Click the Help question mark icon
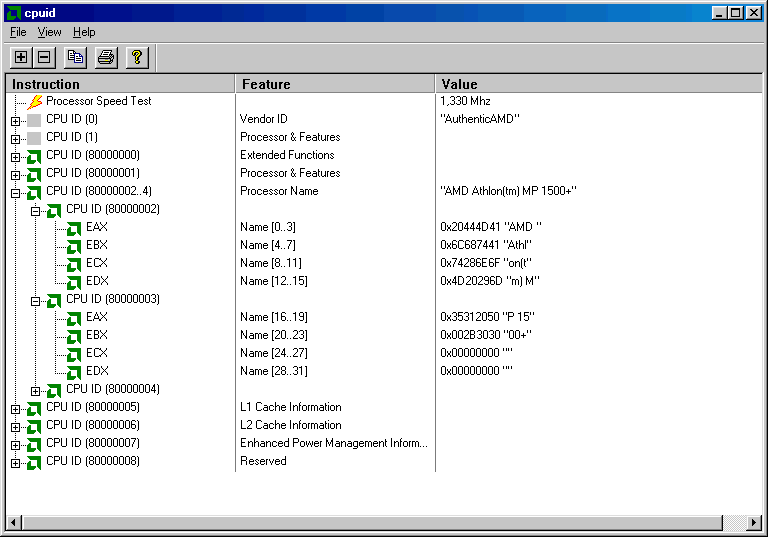This screenshot has height=537, width=768. (x=137, y=57)
